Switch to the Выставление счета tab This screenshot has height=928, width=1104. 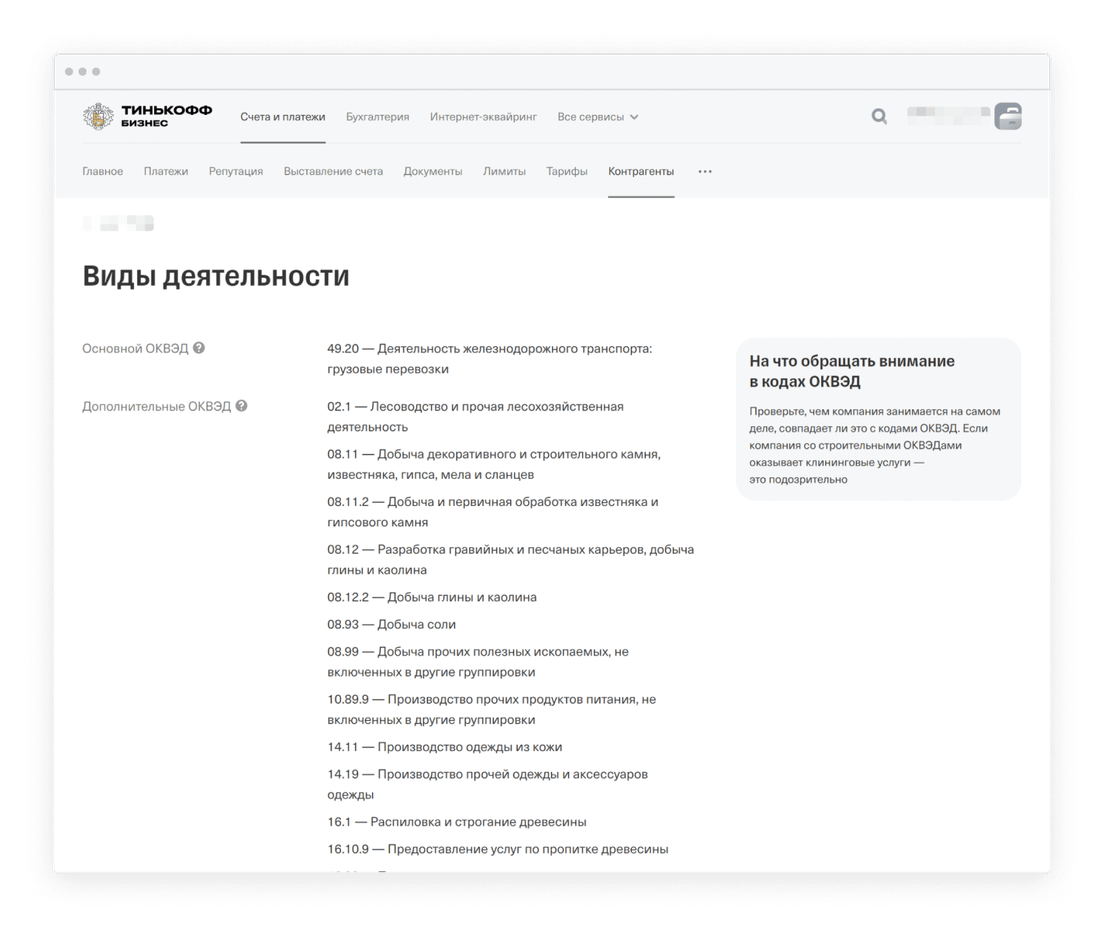coord(332,171)
